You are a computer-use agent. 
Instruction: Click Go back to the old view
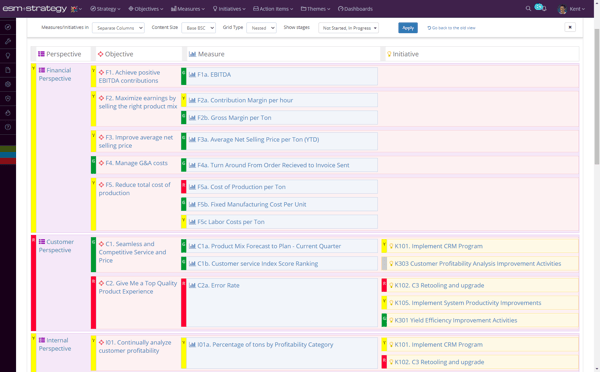point(451,28)
